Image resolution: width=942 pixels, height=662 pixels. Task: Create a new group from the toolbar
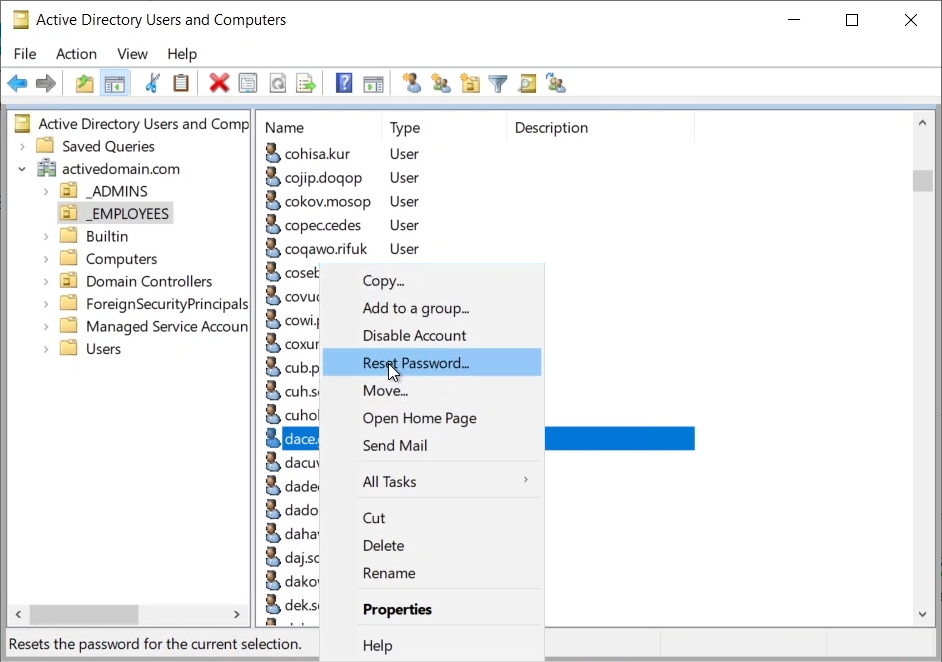(x=441, y=83)
